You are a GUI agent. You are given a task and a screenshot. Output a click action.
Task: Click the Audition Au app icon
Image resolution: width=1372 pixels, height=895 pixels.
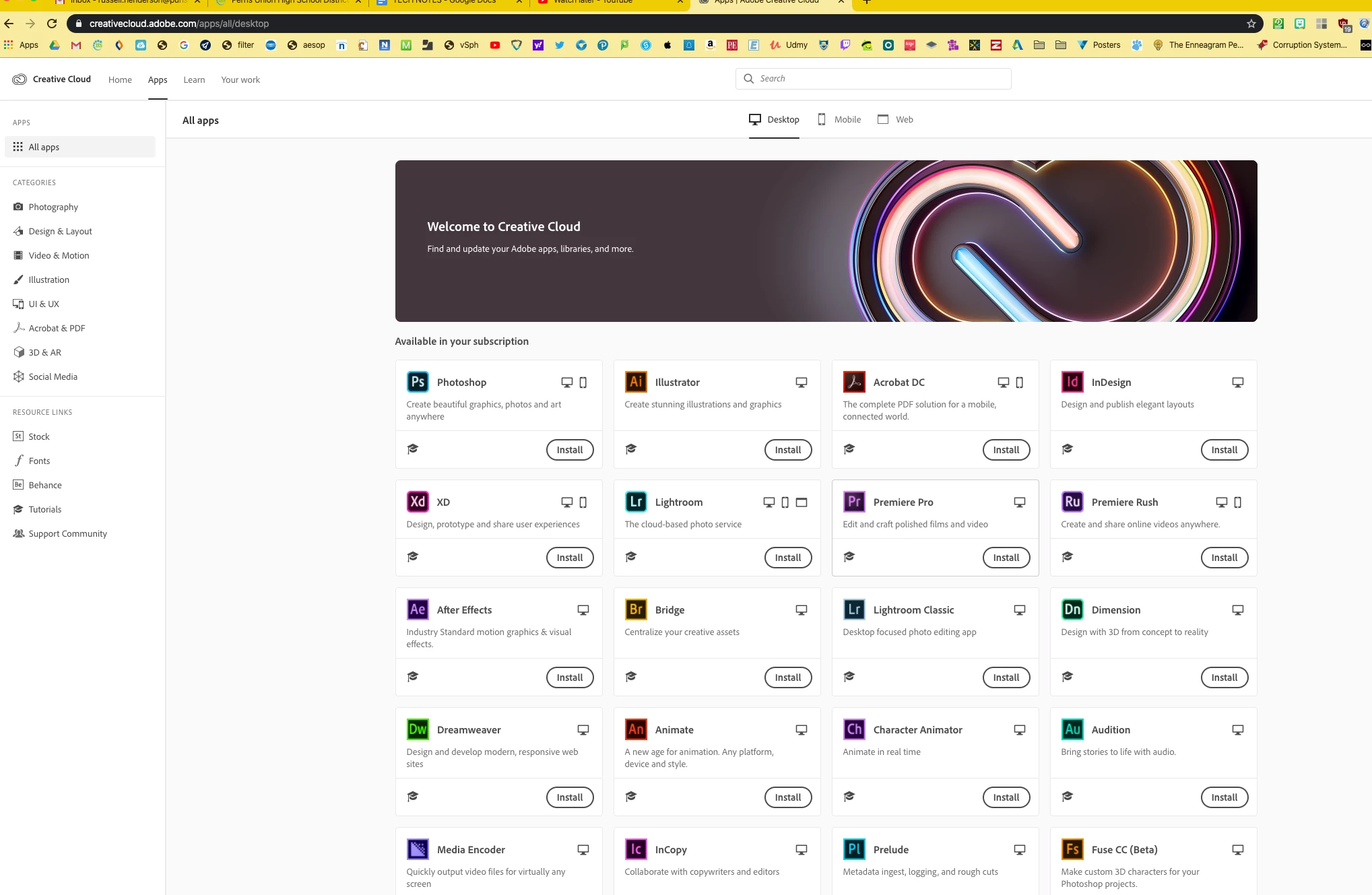(1072, 729)
